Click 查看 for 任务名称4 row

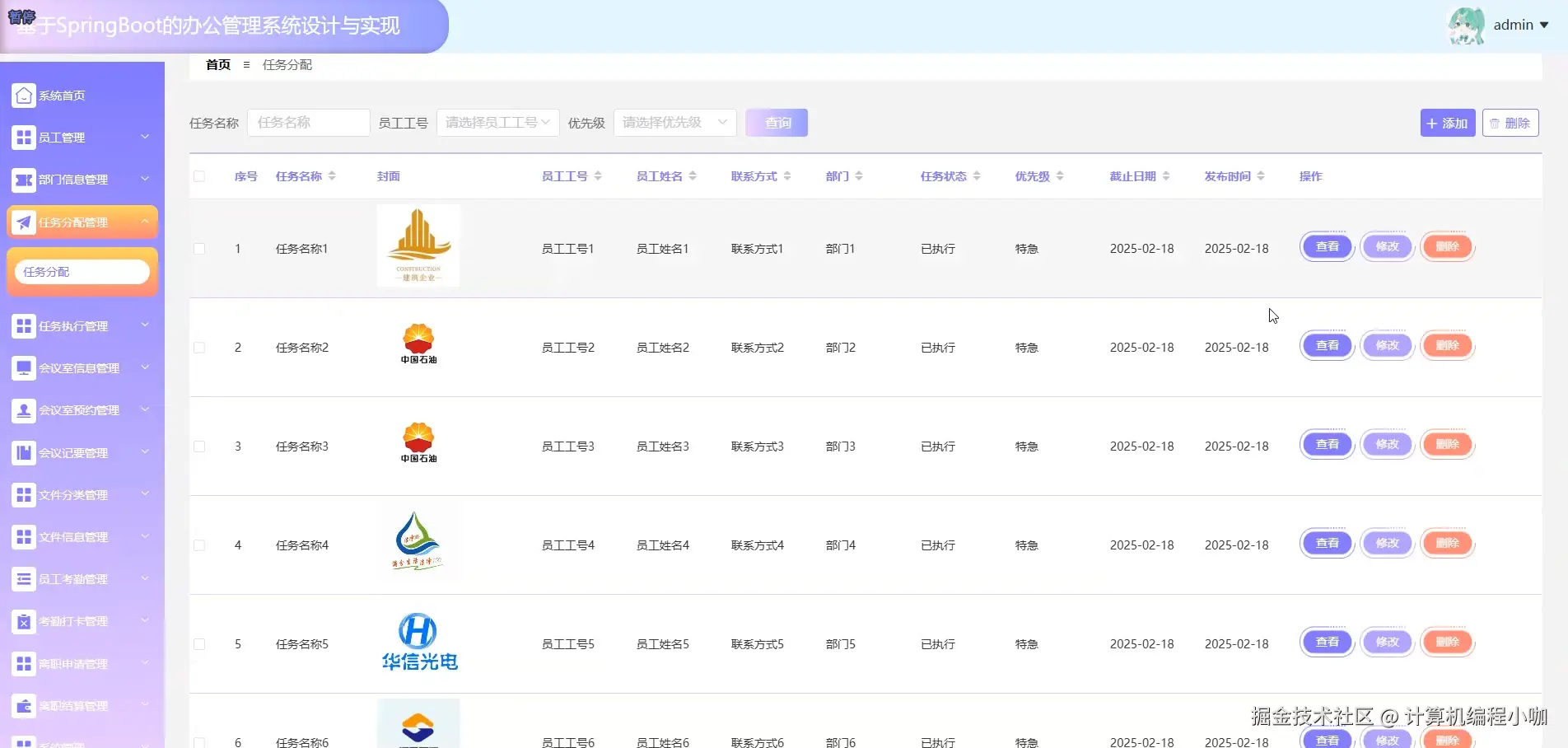[x=1328, y=544]
